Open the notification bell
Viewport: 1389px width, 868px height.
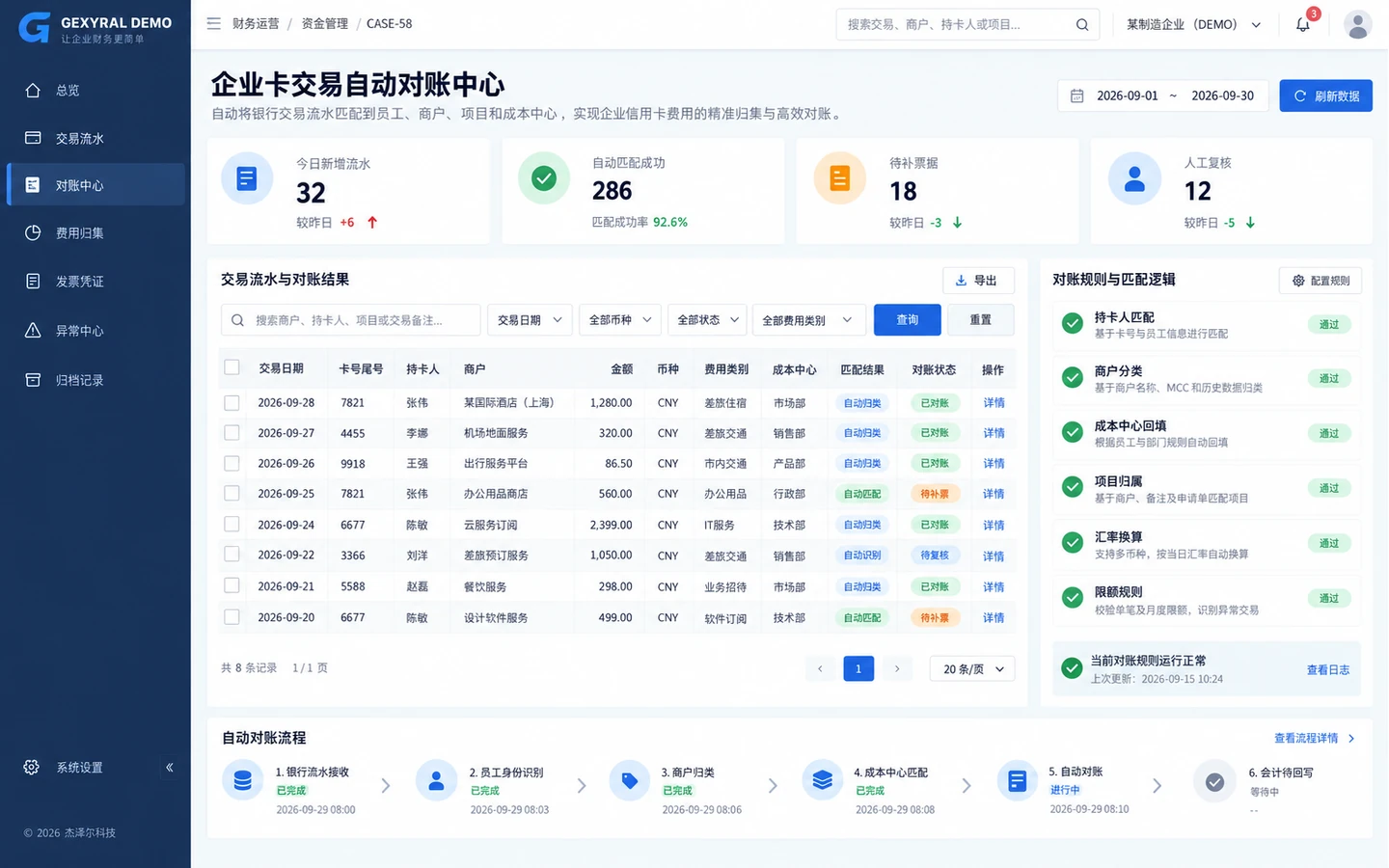[1303, 24]
